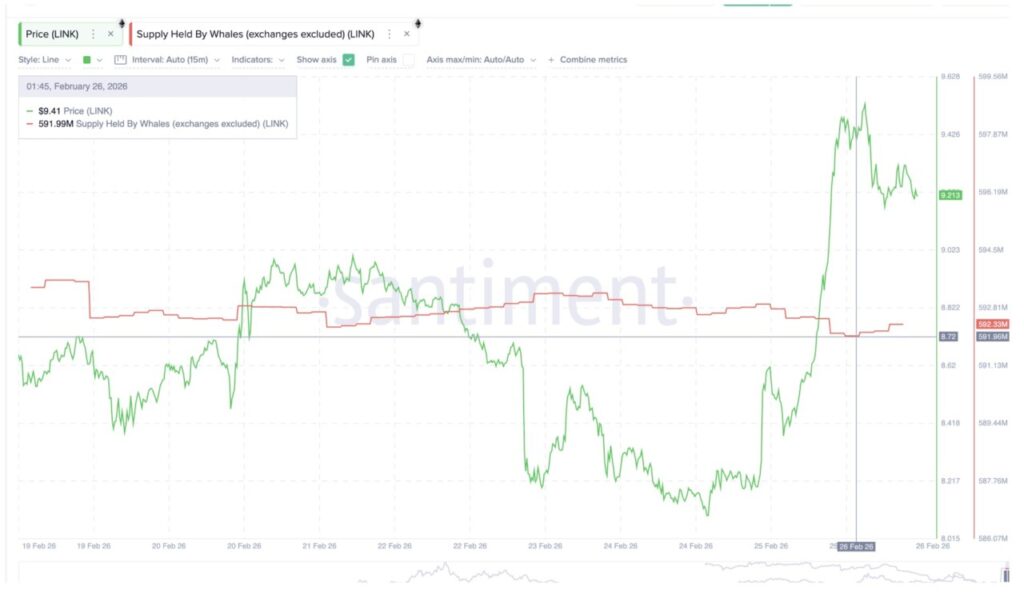Open Axis max/min: Auto/Auto dropdown

coord(481,60)
